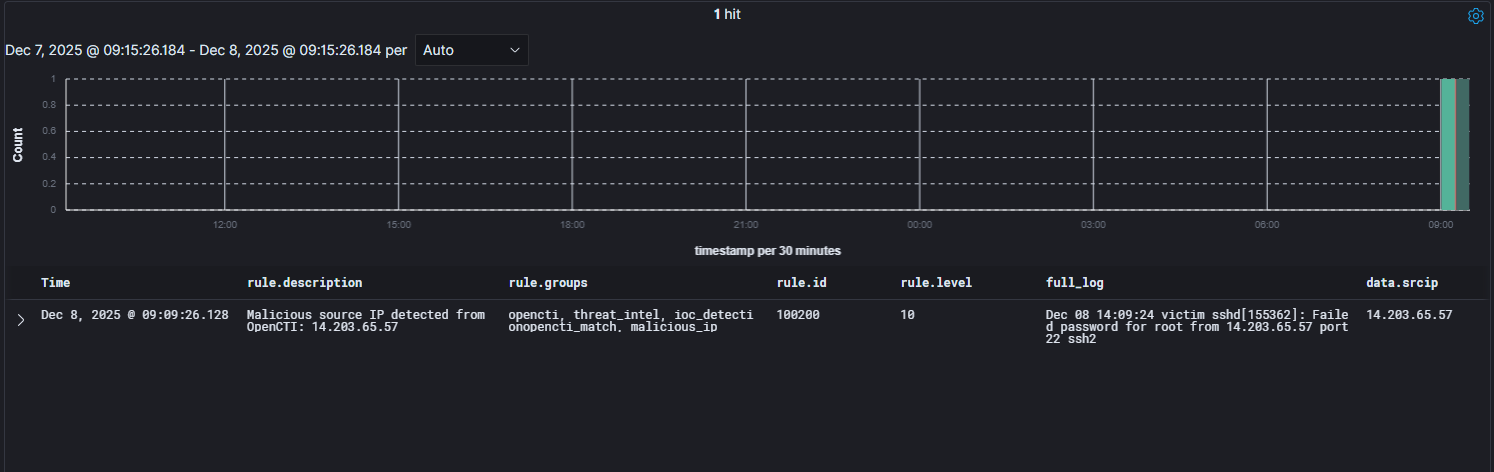Select the Failed password full_log text

pyautogui.click(x=1196, y=328)
